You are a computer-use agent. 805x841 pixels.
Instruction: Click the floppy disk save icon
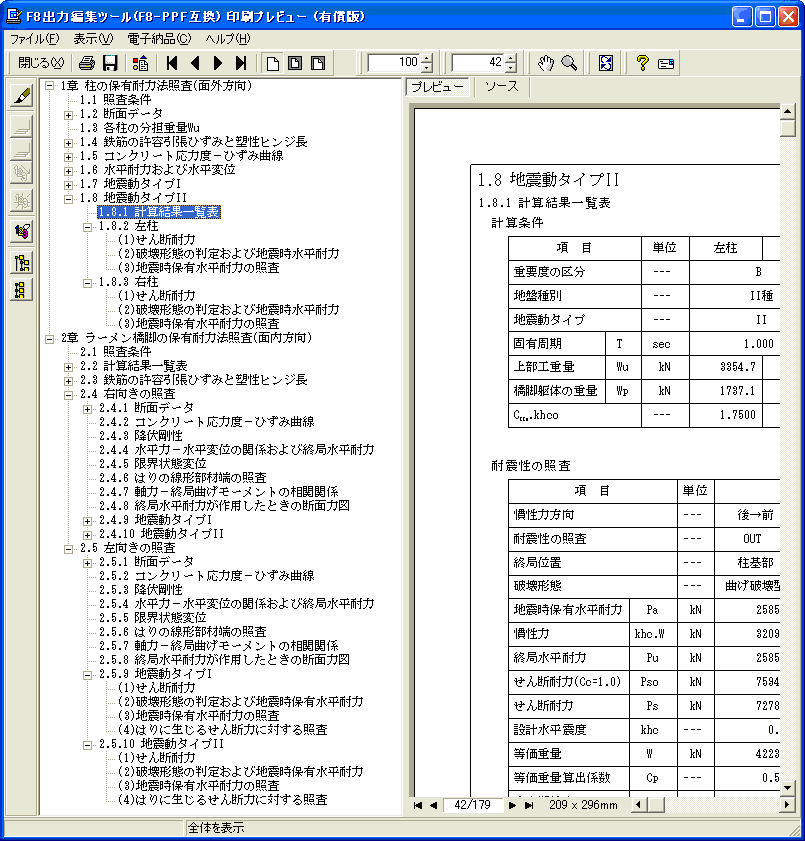[x=110, y=63]
